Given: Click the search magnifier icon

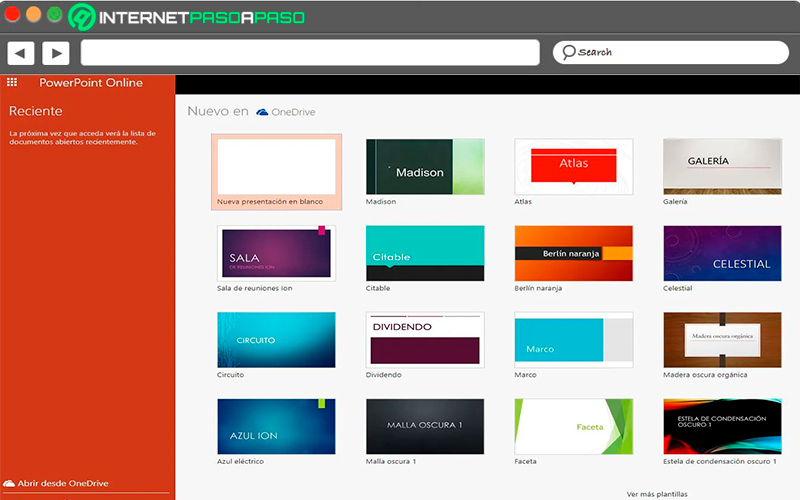Looking at the screenshot, I should 568,52.
